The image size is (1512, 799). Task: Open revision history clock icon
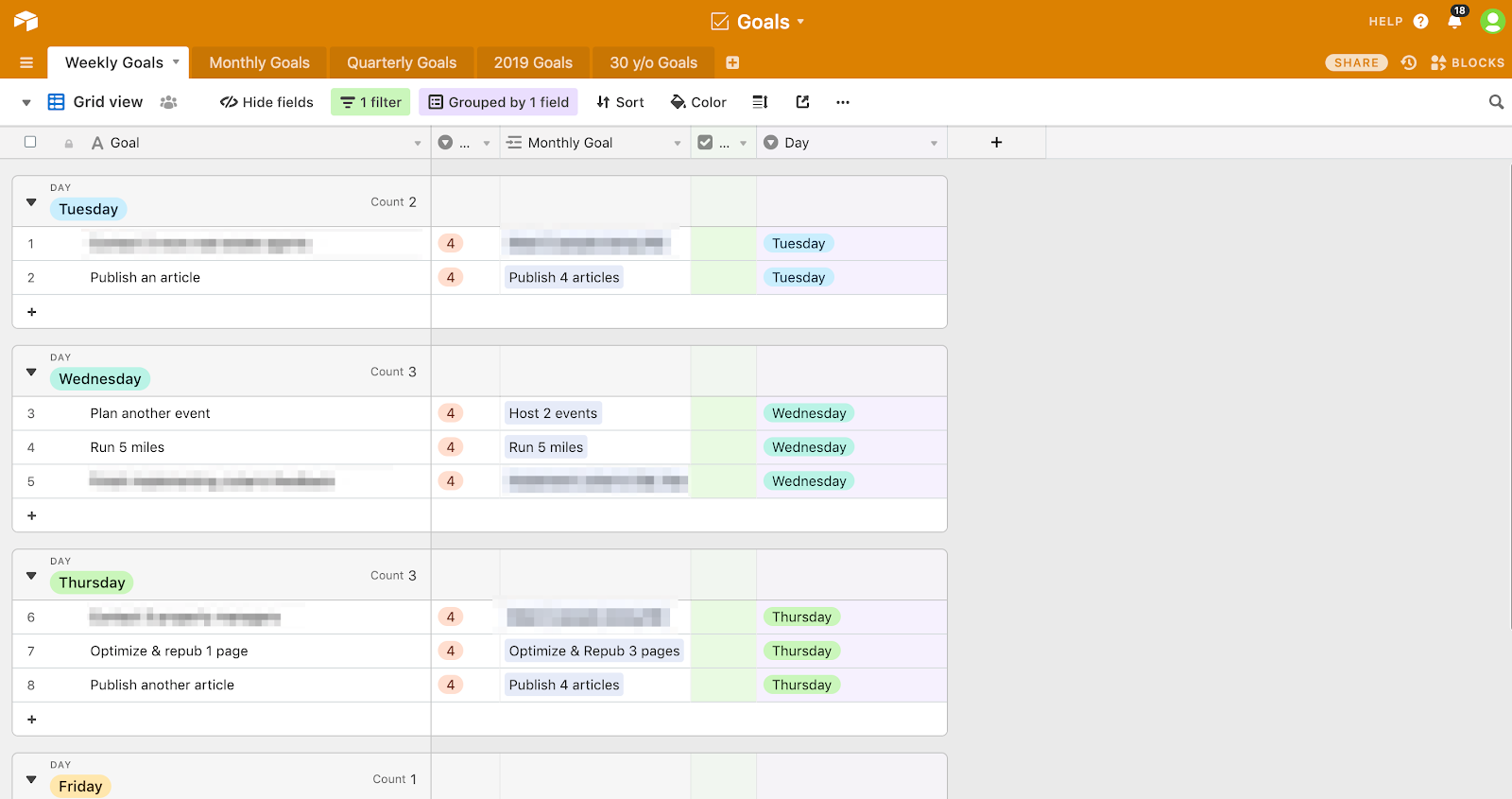coord(1409,62)
